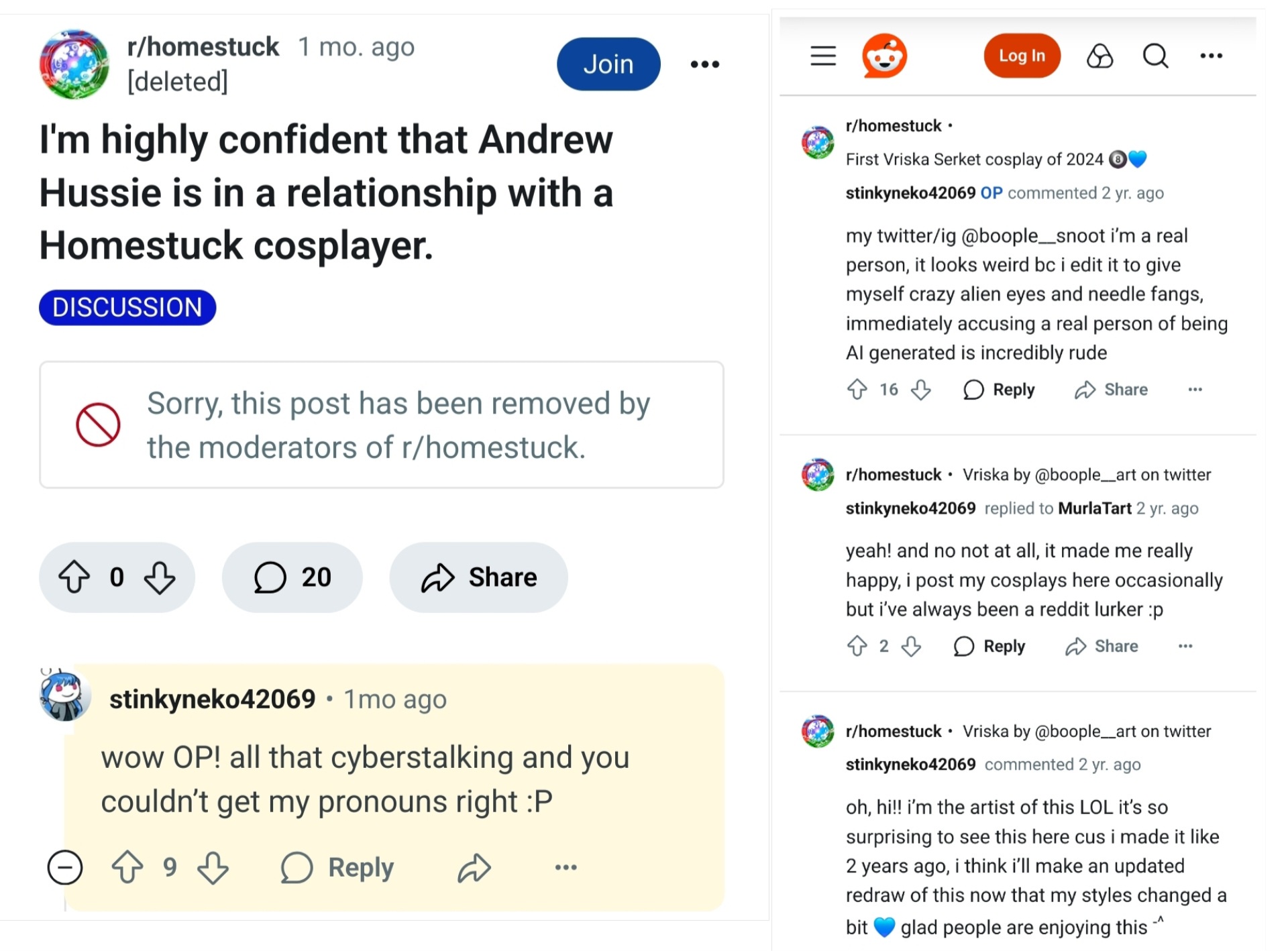Open r/homestuck link in post header
Screen dimensions: 1288x951
tap(203, 47)
